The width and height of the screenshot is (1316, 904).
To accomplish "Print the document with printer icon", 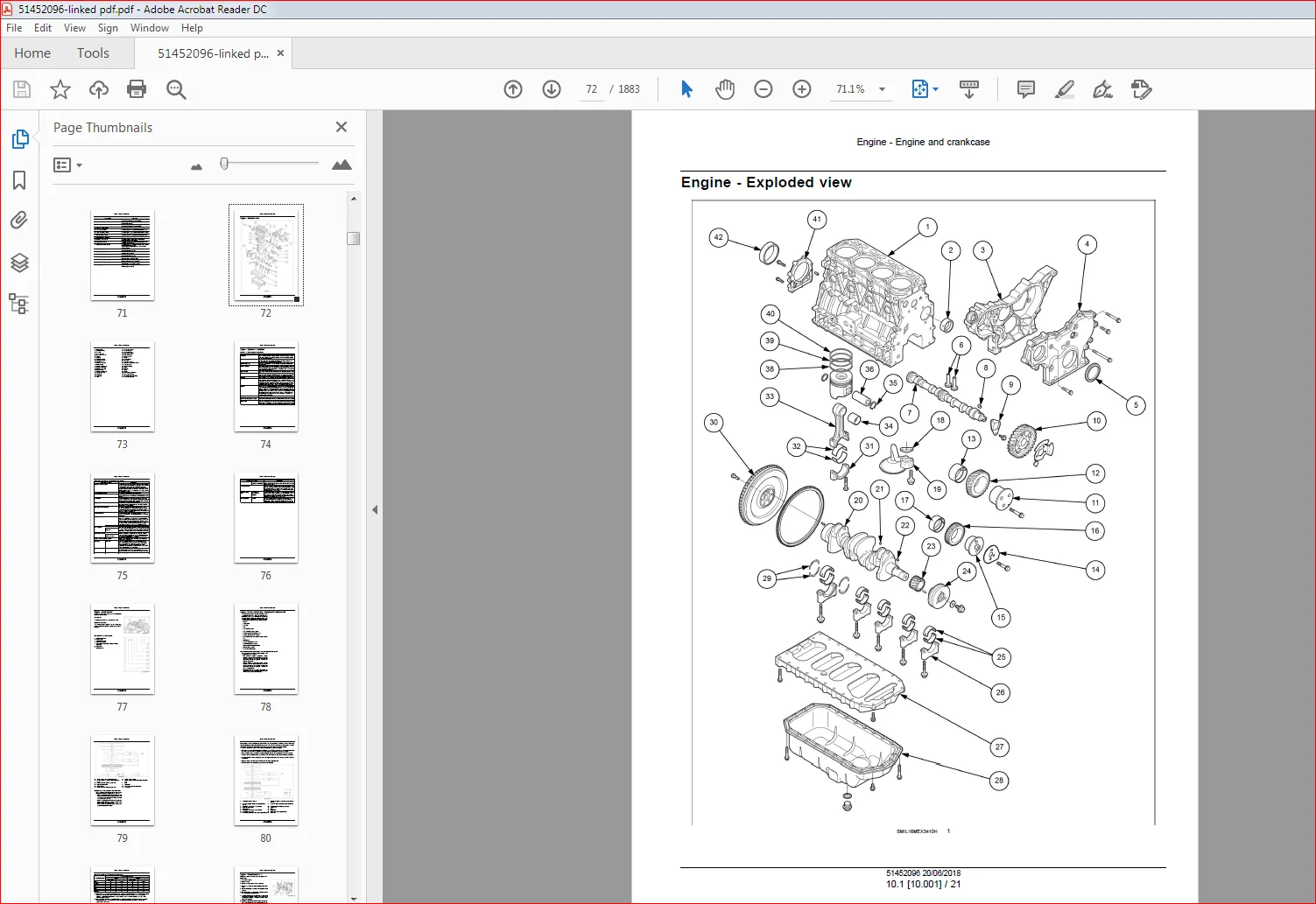I will (137, 89).
